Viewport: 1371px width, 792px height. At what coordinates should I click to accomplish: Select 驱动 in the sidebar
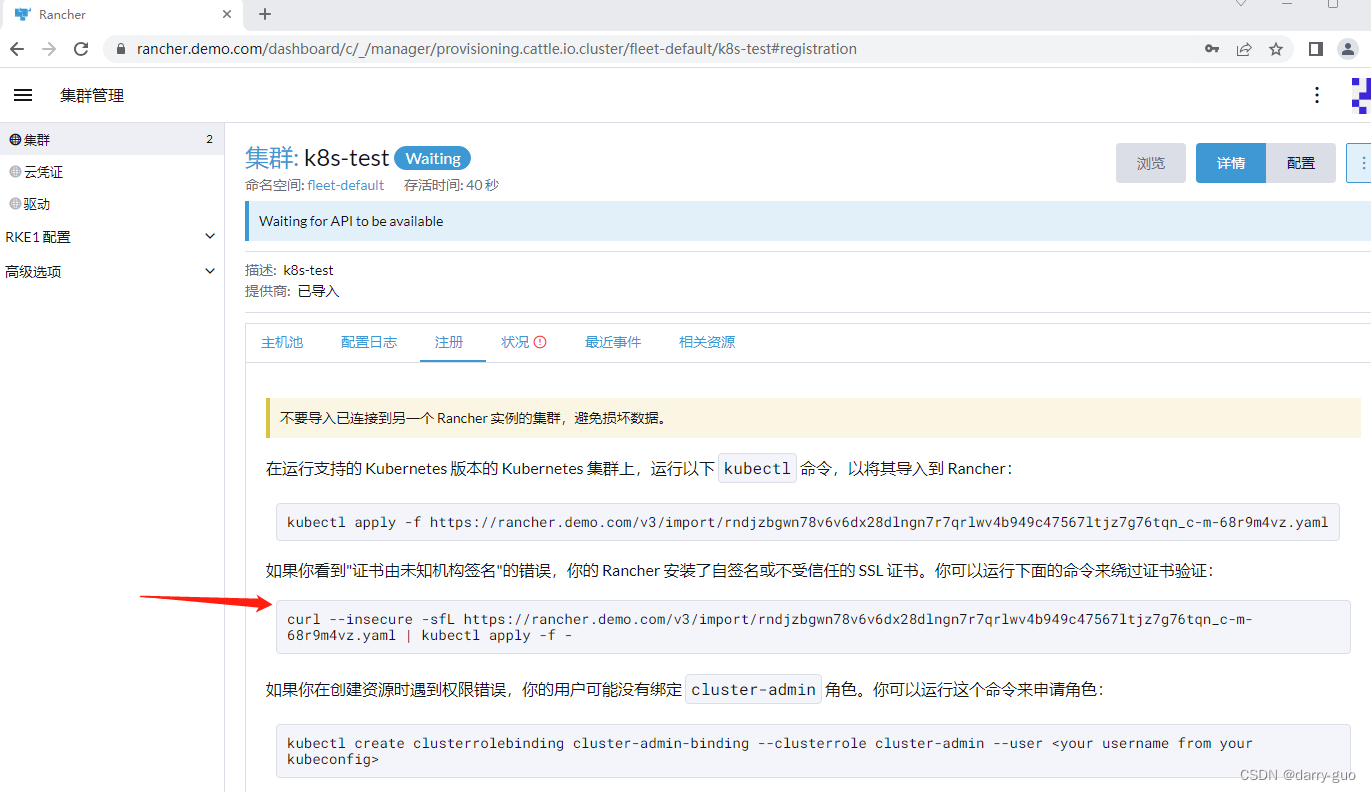[112, 204]
